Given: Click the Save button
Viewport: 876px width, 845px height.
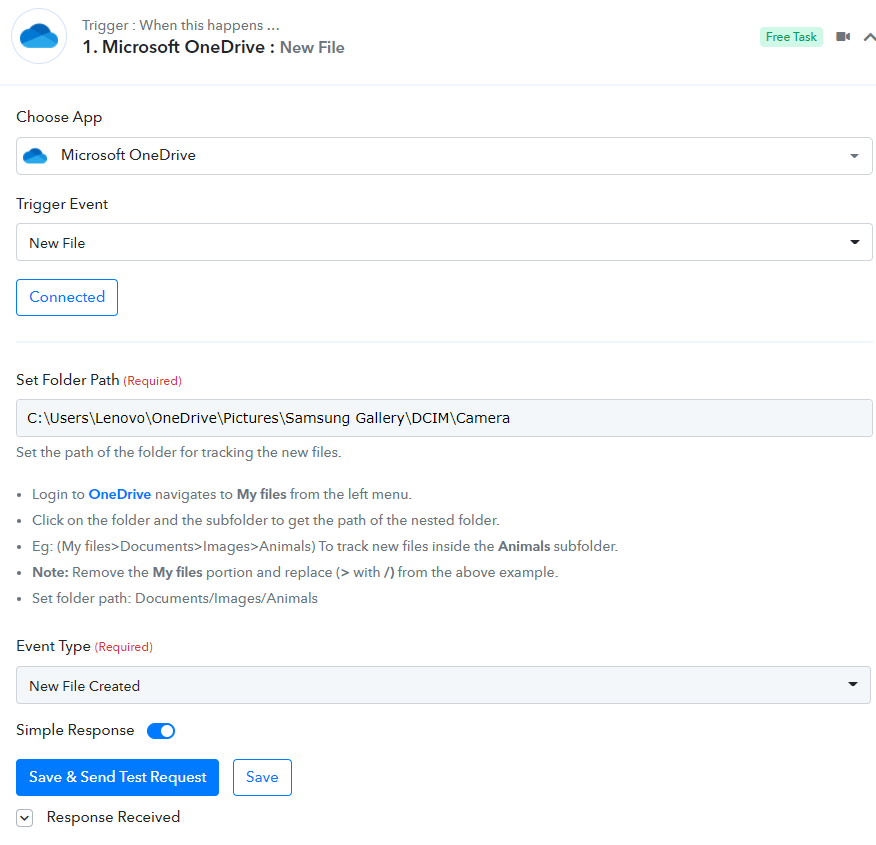Looking at the screenshot, I should click(262, 777).
